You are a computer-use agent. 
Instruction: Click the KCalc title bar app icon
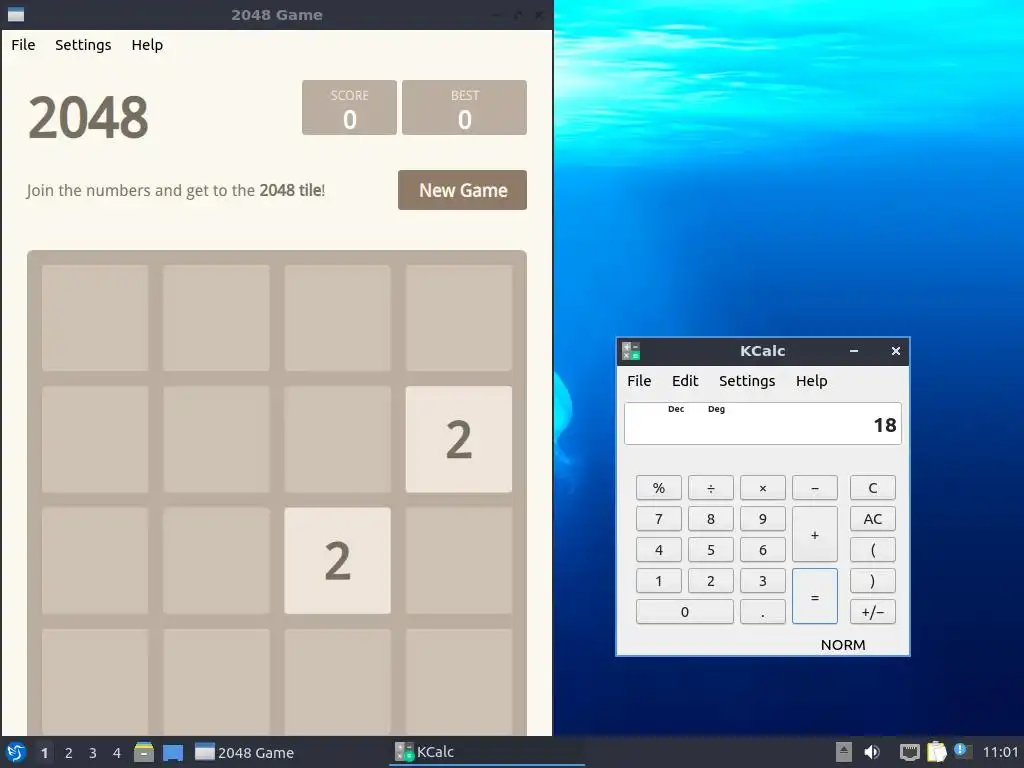631,351
